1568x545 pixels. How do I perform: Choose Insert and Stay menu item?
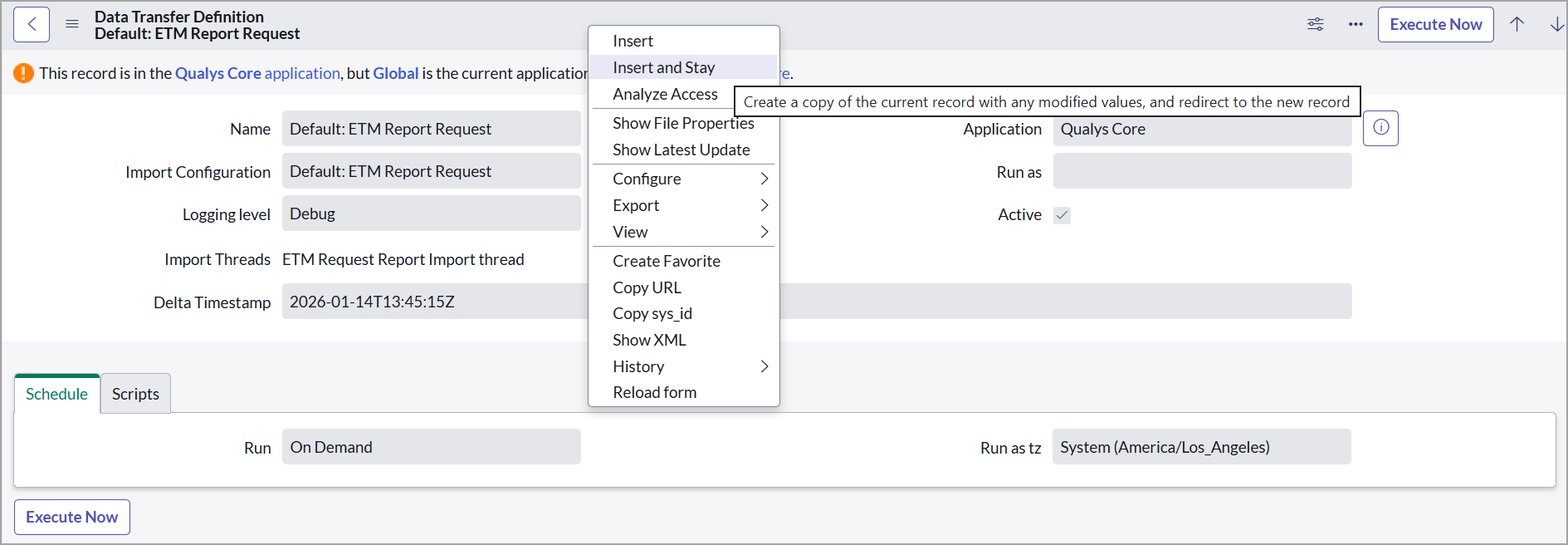tap(684, 67)
